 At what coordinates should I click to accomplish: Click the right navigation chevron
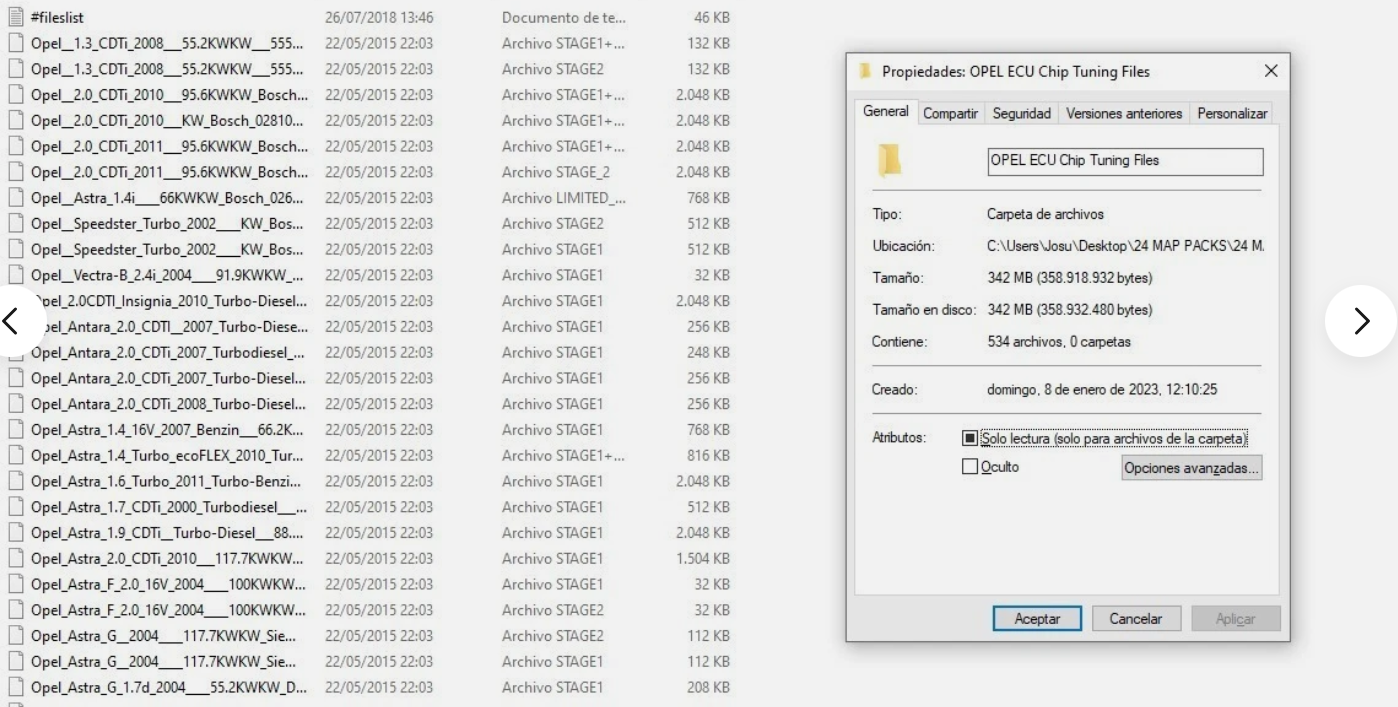tap(1360, 320)
